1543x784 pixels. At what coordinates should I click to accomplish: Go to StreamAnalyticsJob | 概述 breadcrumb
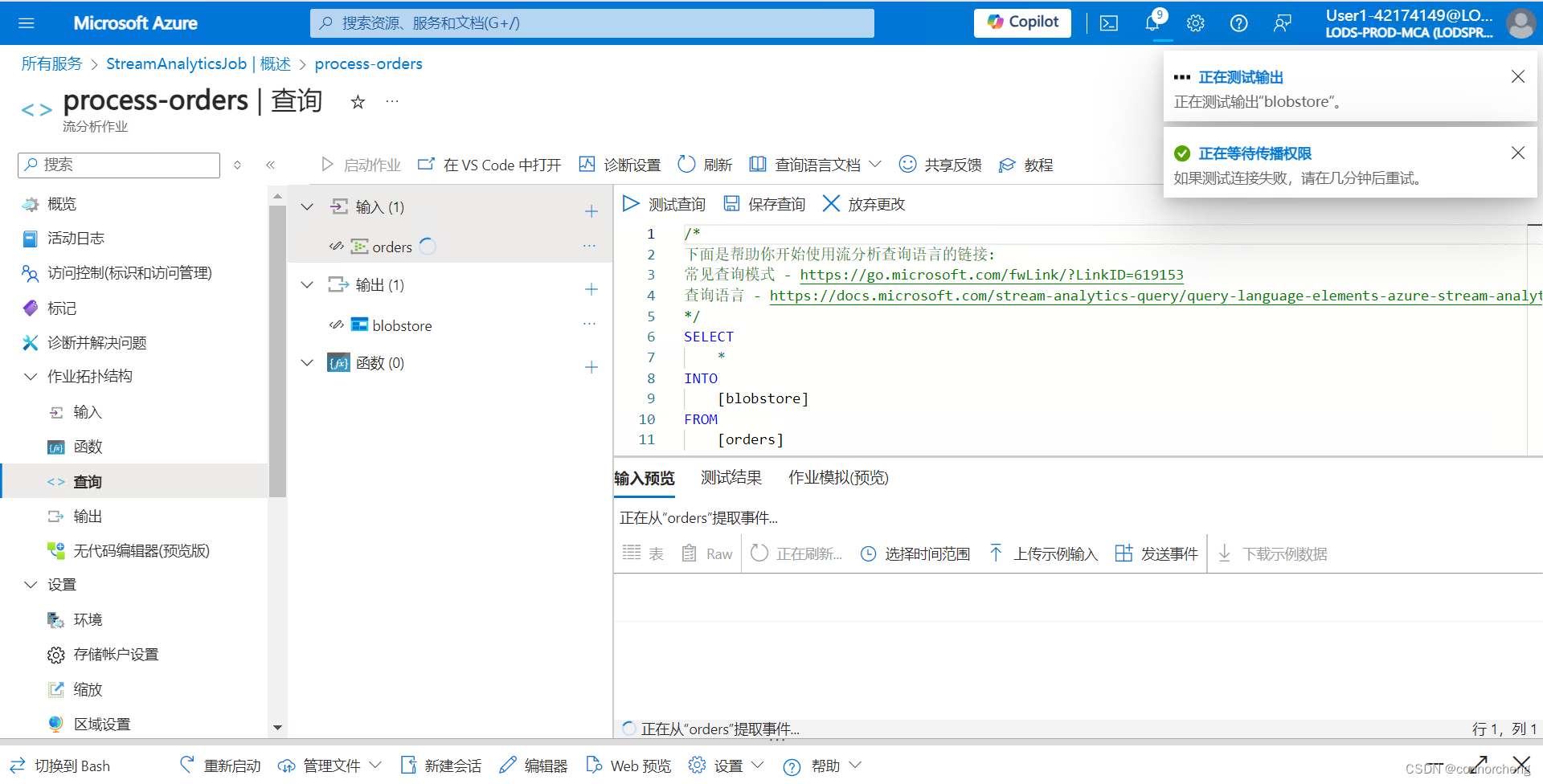tap(199, 63)
